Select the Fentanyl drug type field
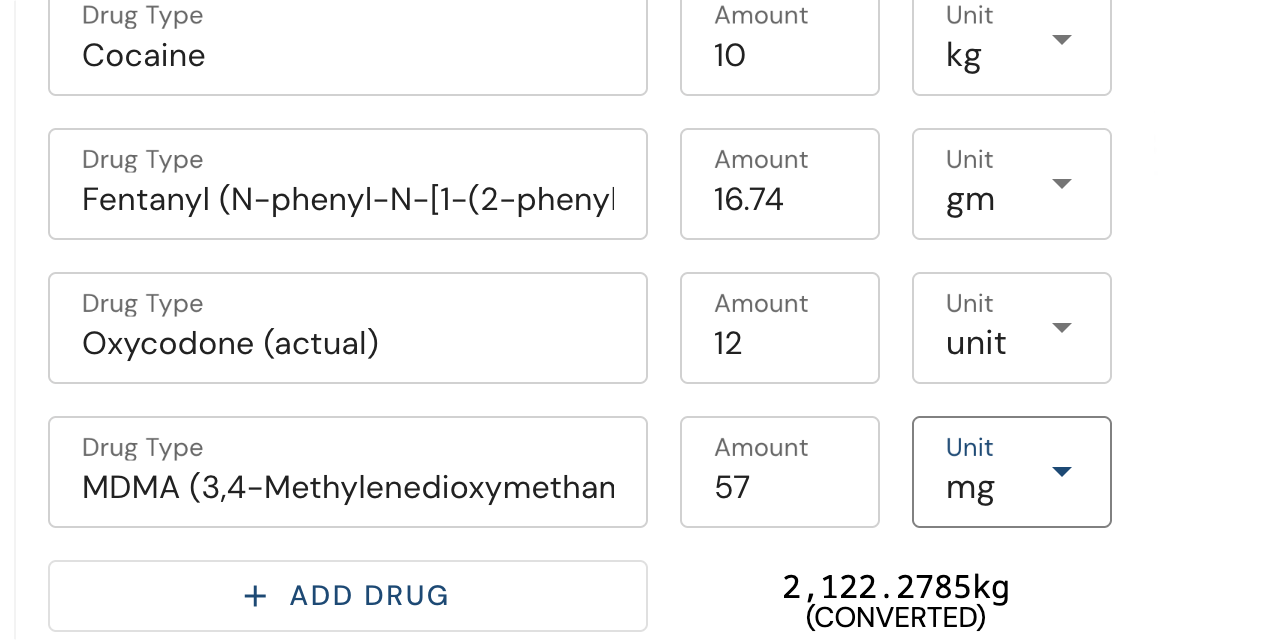This screenshot has width=1280, height=640. pos(348,184)
